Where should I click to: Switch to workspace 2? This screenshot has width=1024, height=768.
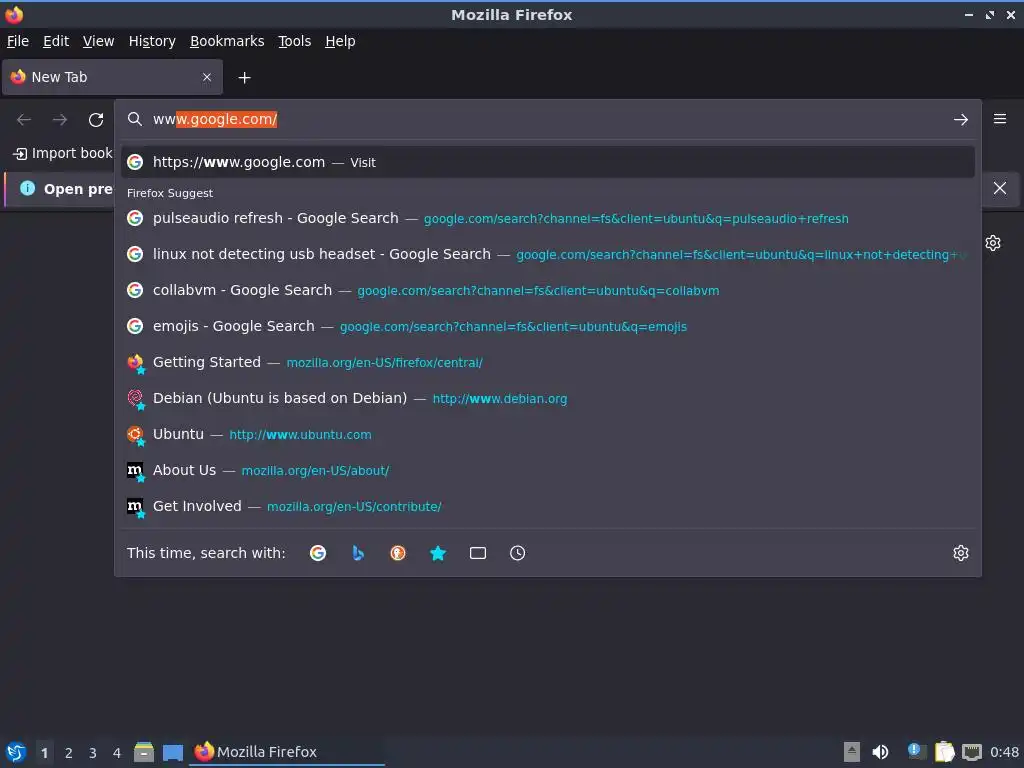(x=69, y=753)
